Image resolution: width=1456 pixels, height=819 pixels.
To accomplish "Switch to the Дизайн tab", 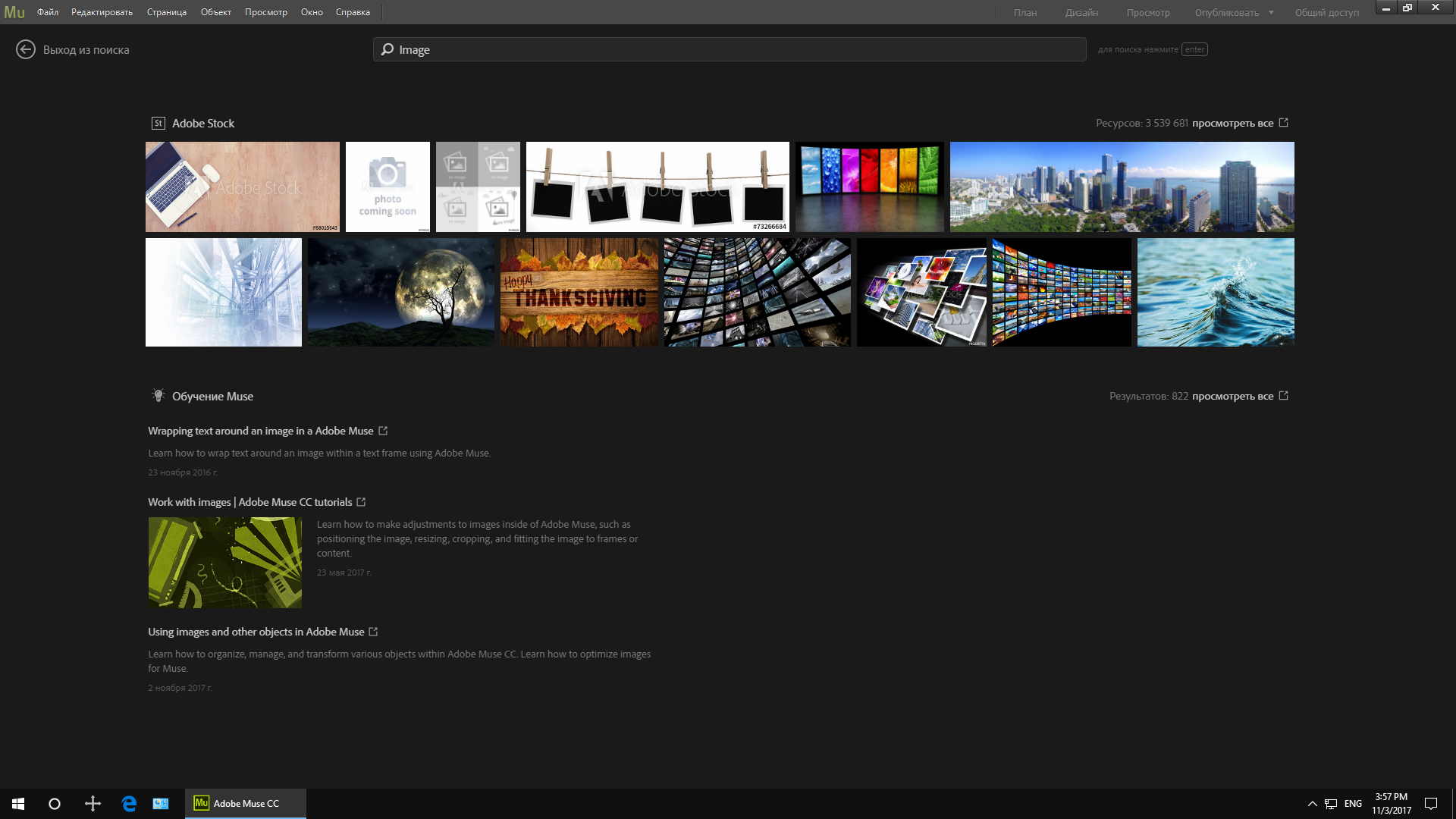I will click(1081, 12).
